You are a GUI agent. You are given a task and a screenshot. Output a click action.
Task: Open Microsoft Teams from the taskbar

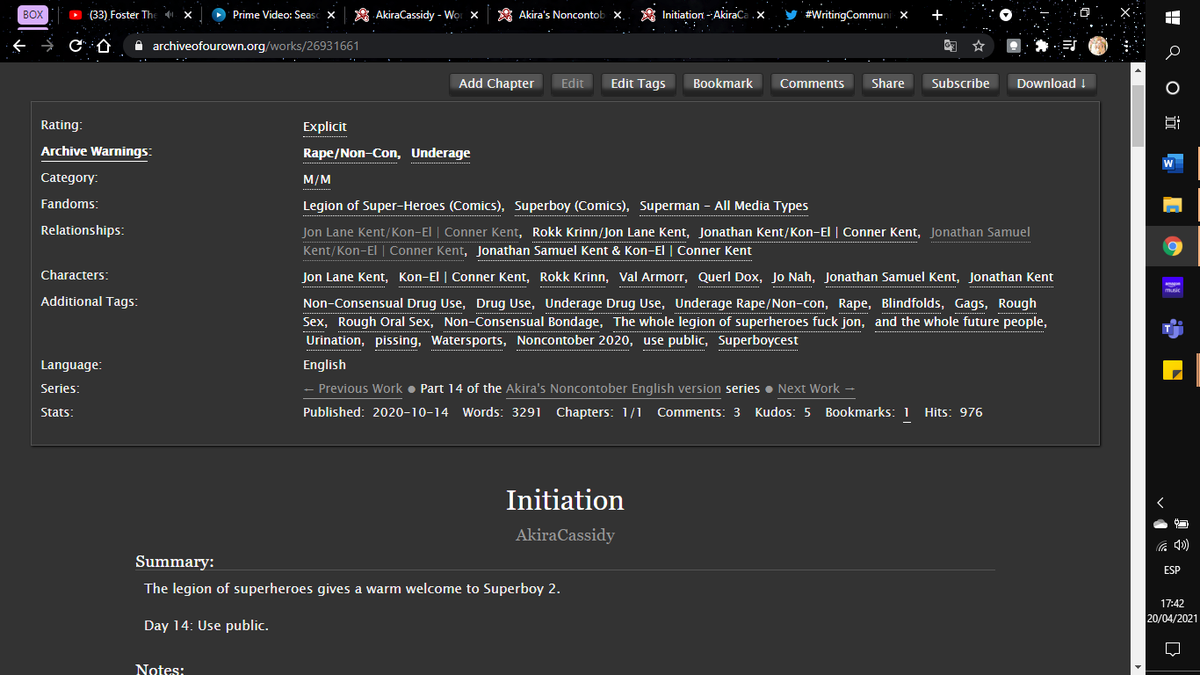tap(1174, 328)
